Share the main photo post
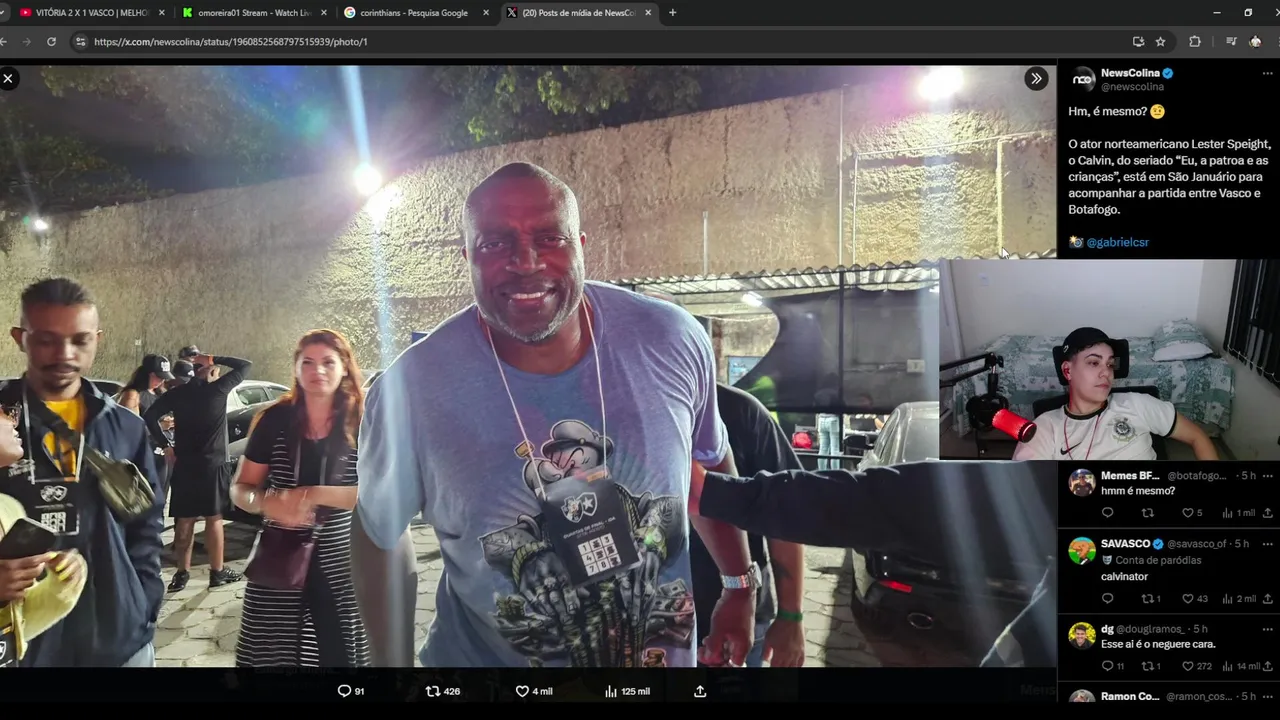 click(700, 691)
